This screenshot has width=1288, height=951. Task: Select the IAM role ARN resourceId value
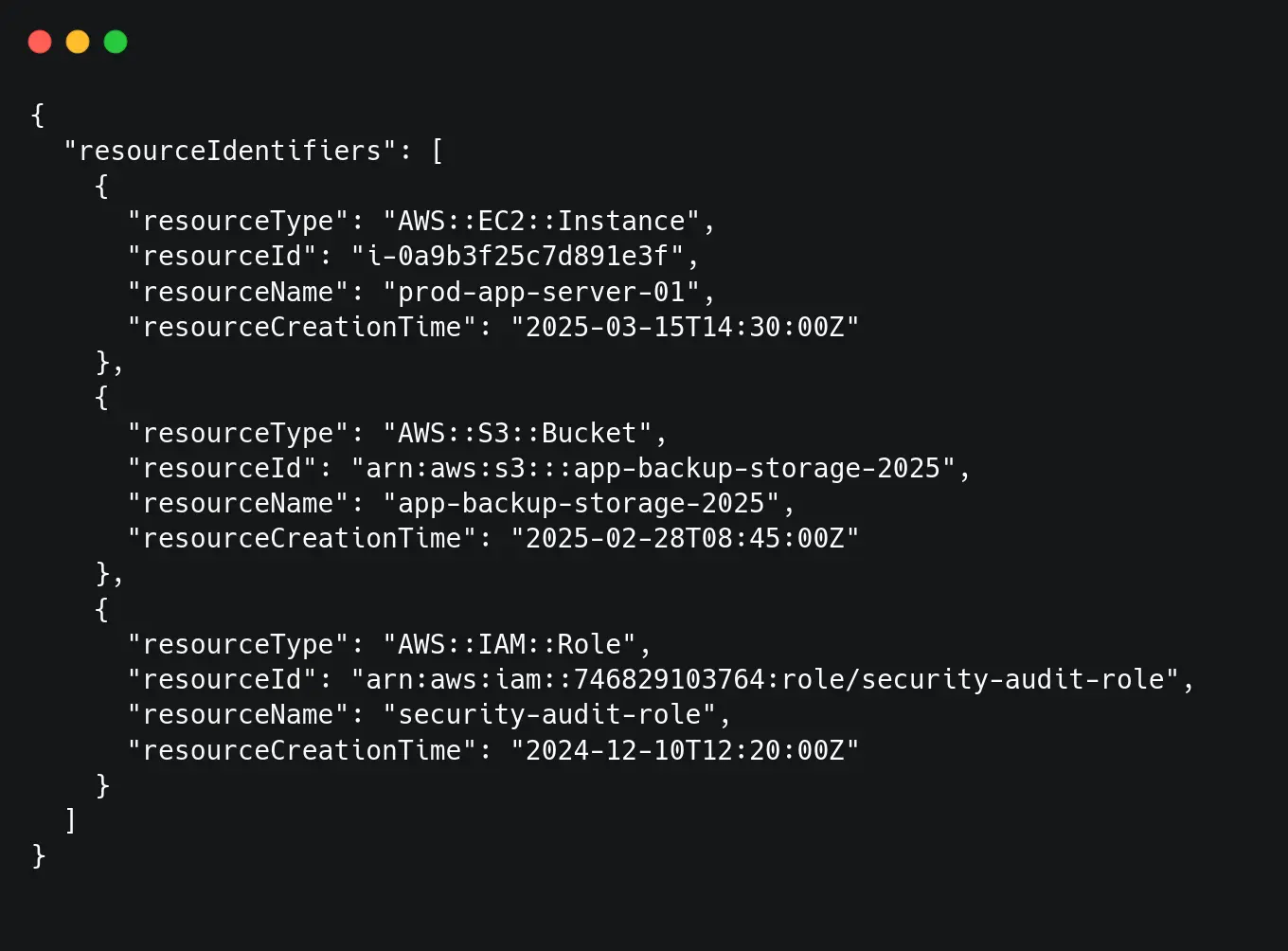(x=765, y=679)
